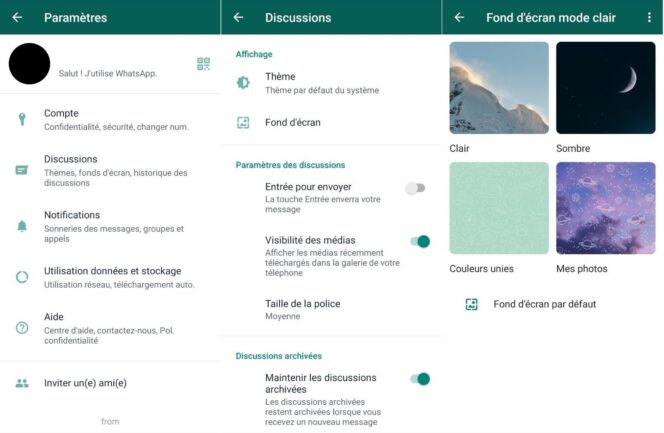Choose the Clair mountain wallpaper thumbnail

click(499, 88)
